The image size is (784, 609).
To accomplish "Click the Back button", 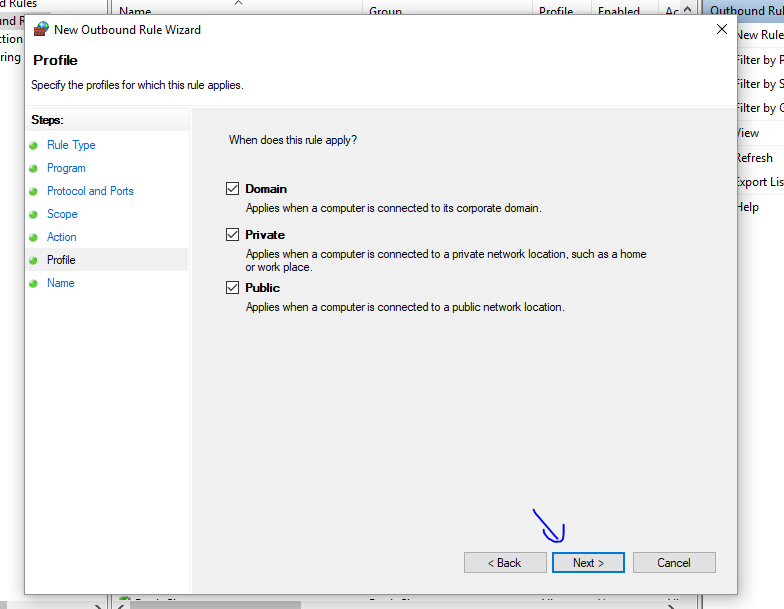I will [505, 562].
